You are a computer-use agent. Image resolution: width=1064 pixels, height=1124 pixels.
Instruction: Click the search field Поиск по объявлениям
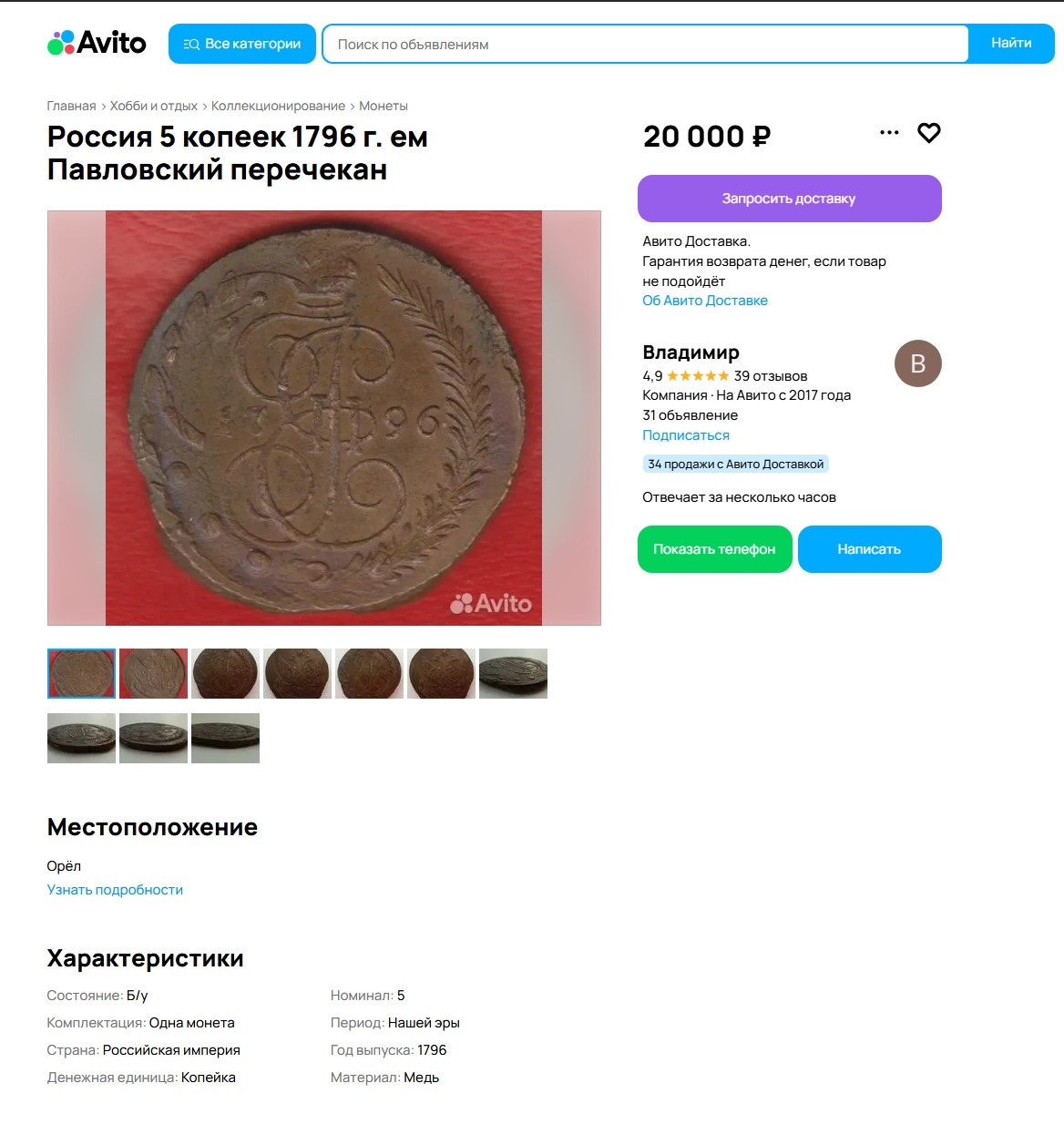click(645, 44)
